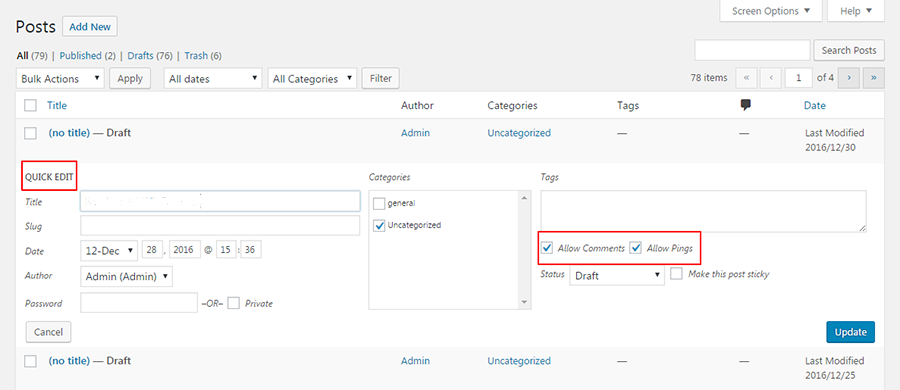Click the Filter button

coord(381,79)
